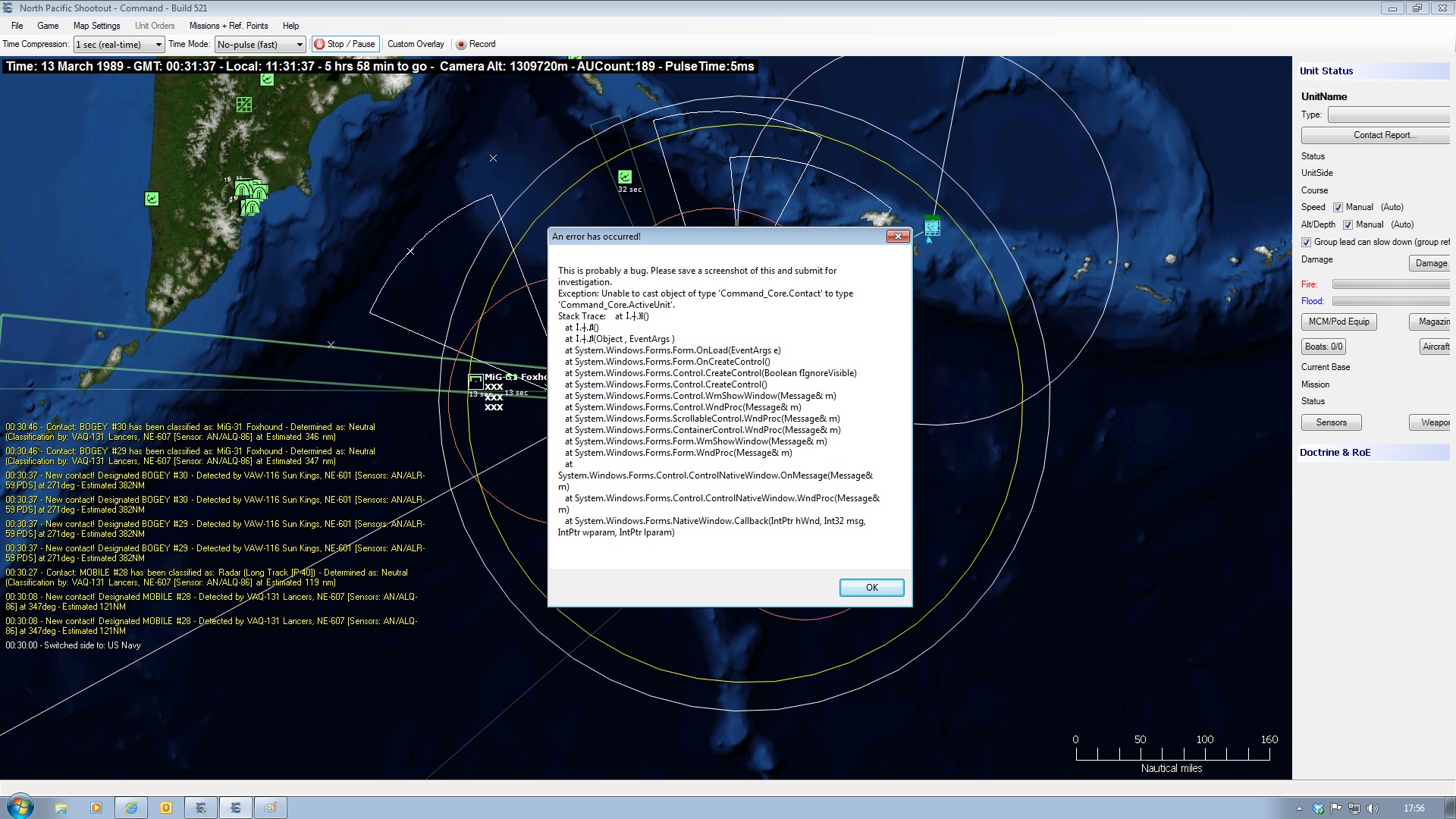Click the Stop / Pause simulation icon
The width and height of the screenshot is (1456, 819).
tap(319, 44)
